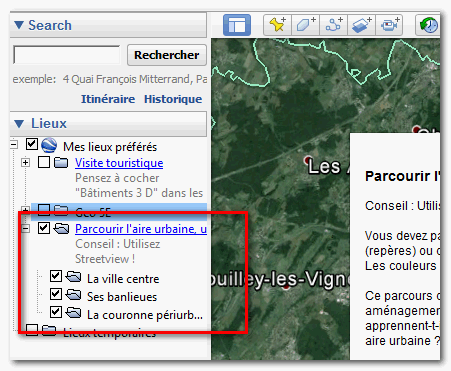
Task: Collapse the Lieux panel
Action: pos(19,124)
